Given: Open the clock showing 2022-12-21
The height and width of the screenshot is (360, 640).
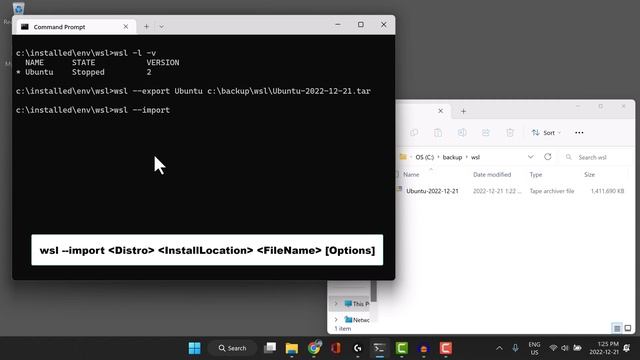Looking at the screenshot, I should point(604,348).
